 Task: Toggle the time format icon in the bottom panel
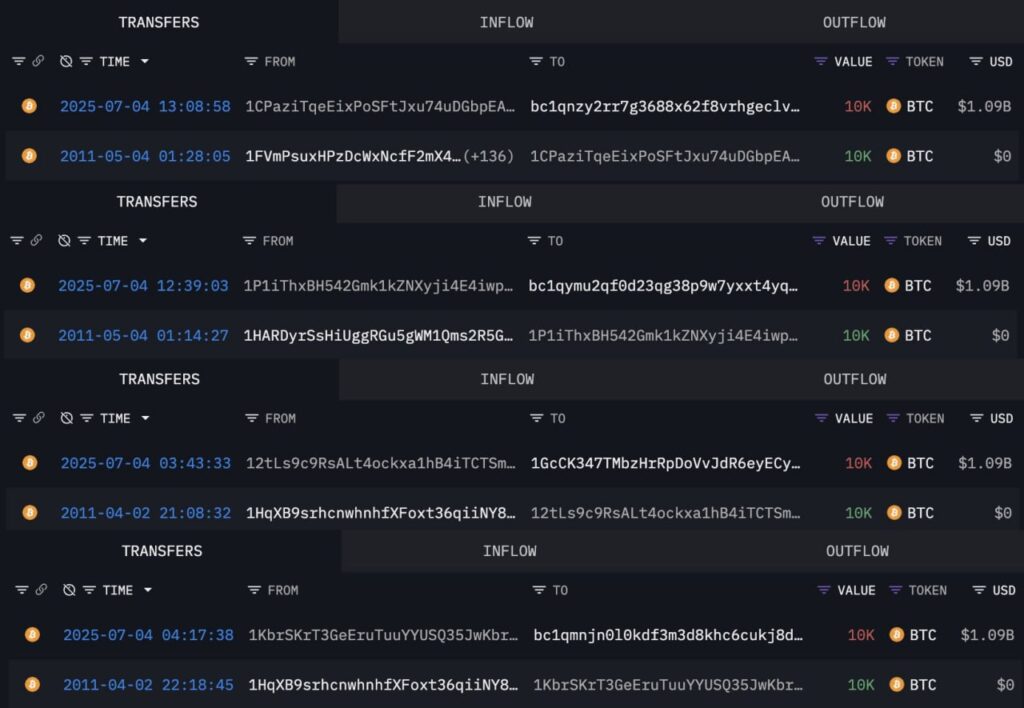point(69,590)
